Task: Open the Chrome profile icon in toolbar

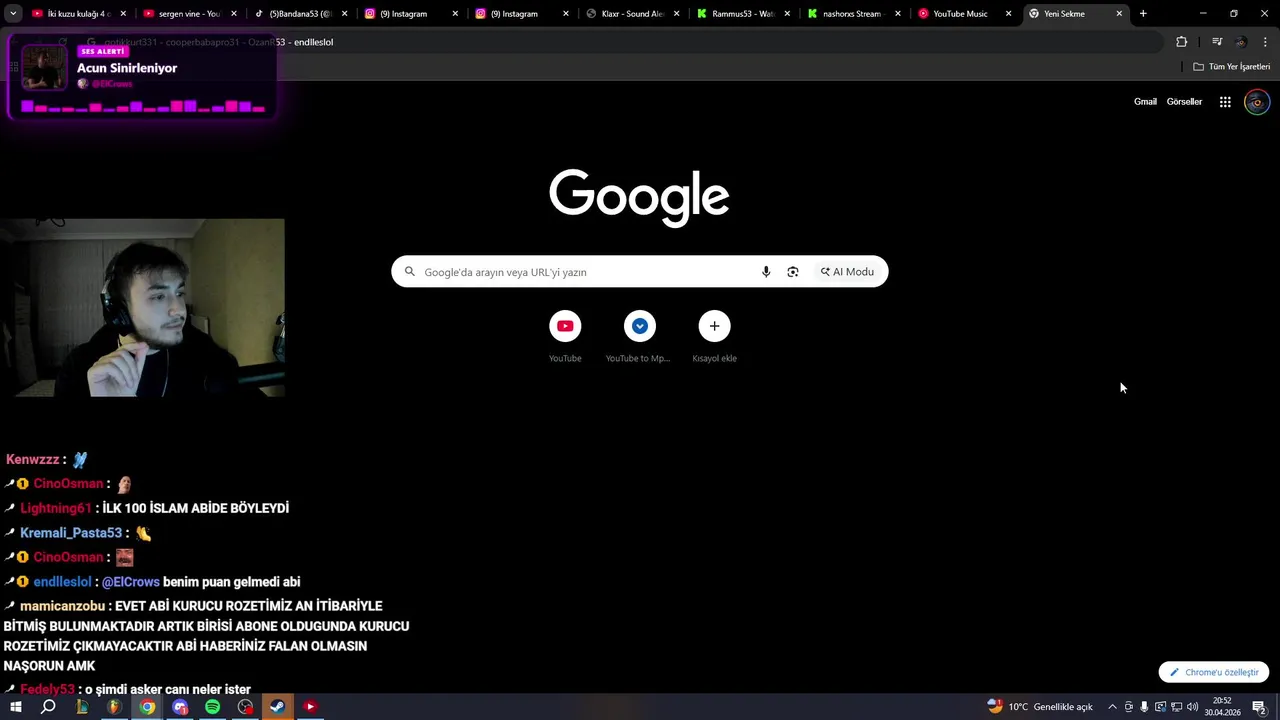Action: pos(1241,42)
